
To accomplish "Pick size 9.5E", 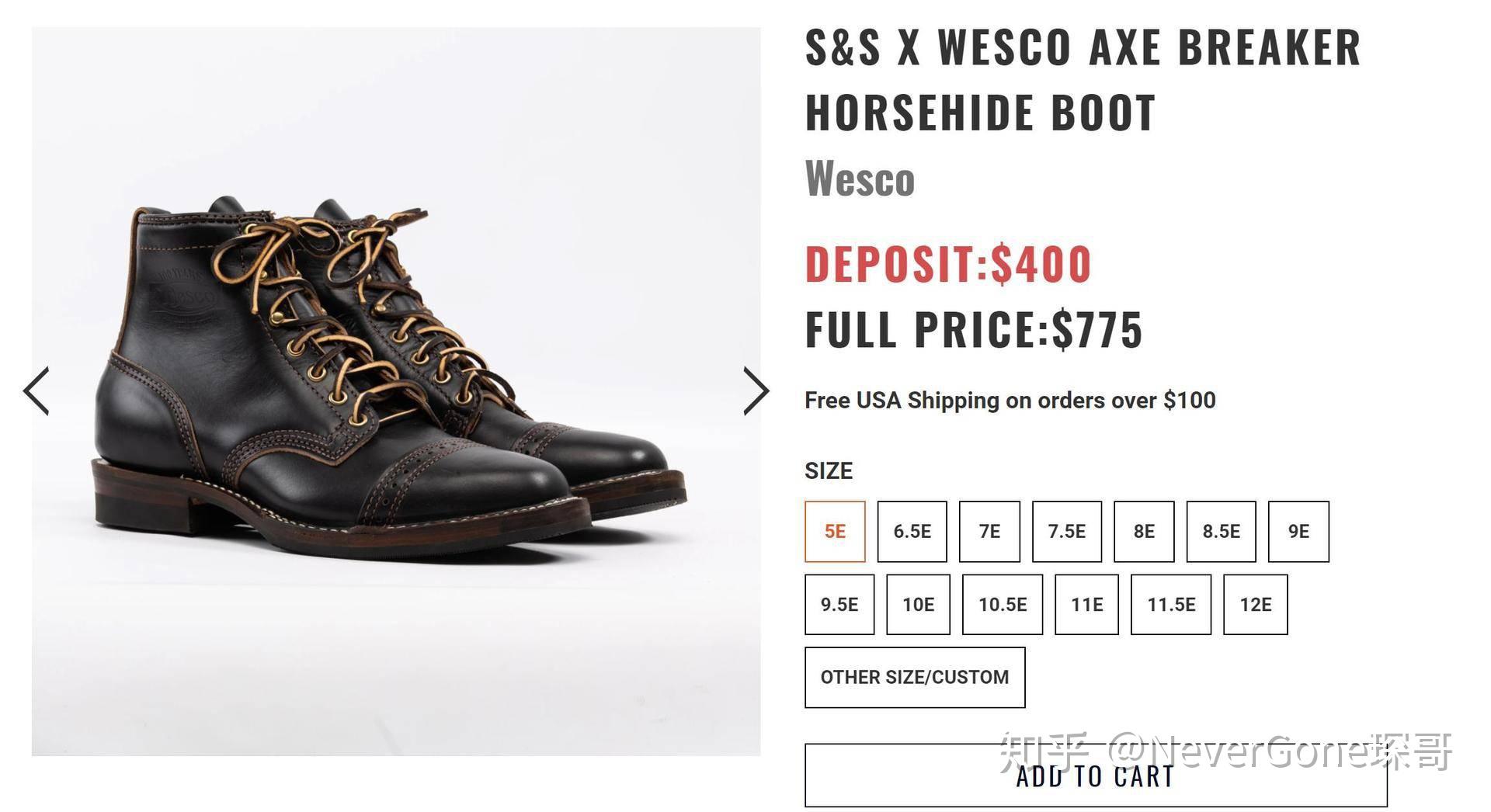I will 839,605.
